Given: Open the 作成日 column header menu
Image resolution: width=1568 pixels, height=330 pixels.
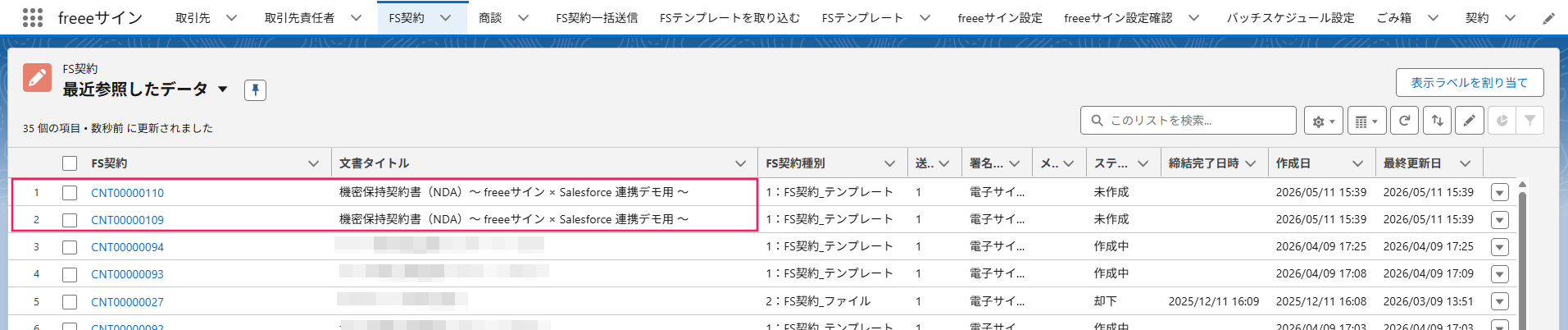Looking at the screenshot, I should coord(1357,163).
